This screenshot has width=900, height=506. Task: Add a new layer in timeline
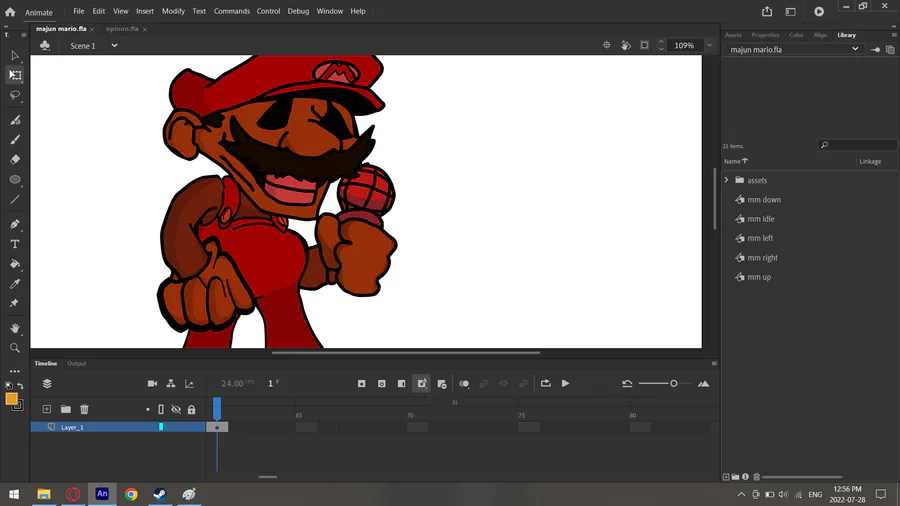tap(46, 409)
